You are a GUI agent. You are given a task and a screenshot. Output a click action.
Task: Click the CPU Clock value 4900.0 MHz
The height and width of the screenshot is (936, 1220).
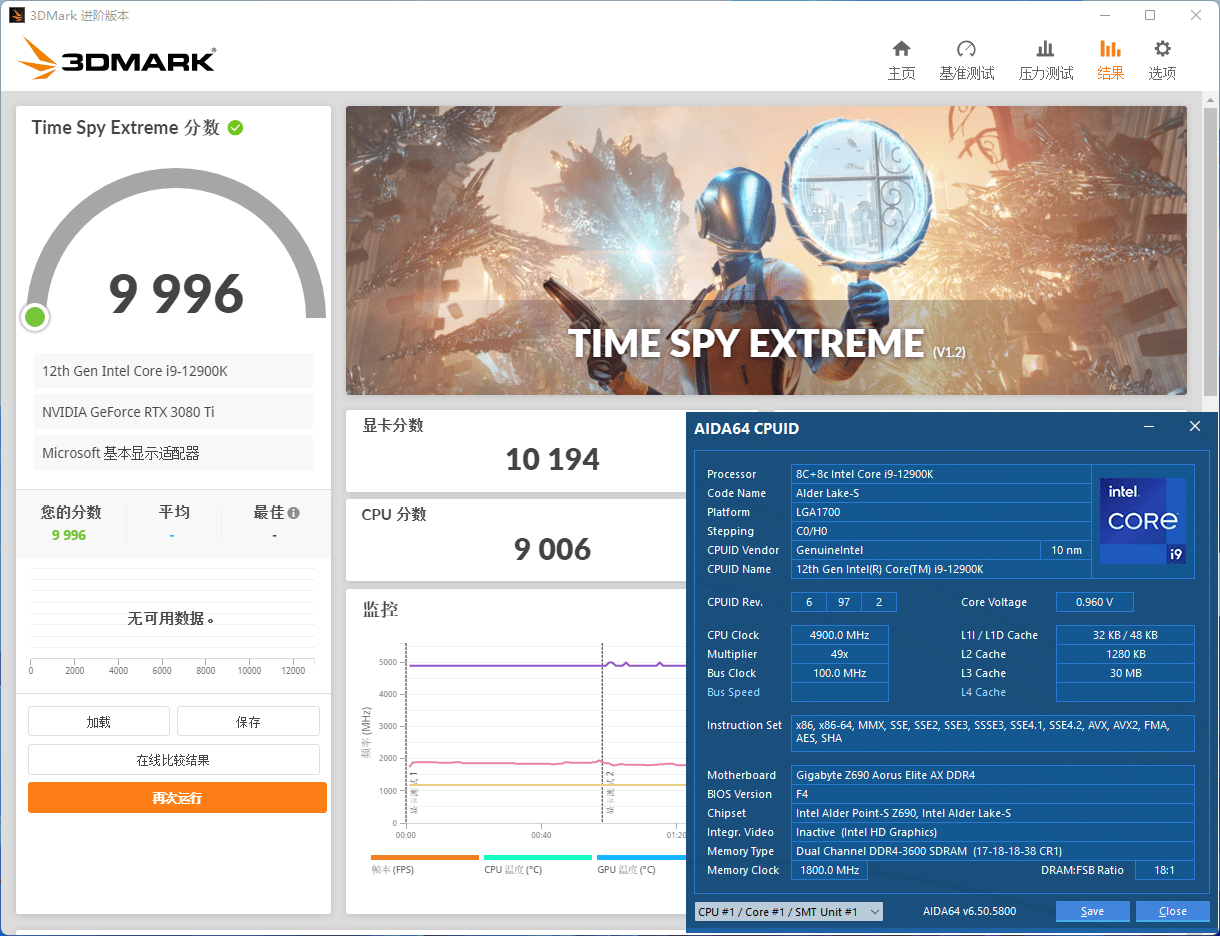click(x=839, y=635)
